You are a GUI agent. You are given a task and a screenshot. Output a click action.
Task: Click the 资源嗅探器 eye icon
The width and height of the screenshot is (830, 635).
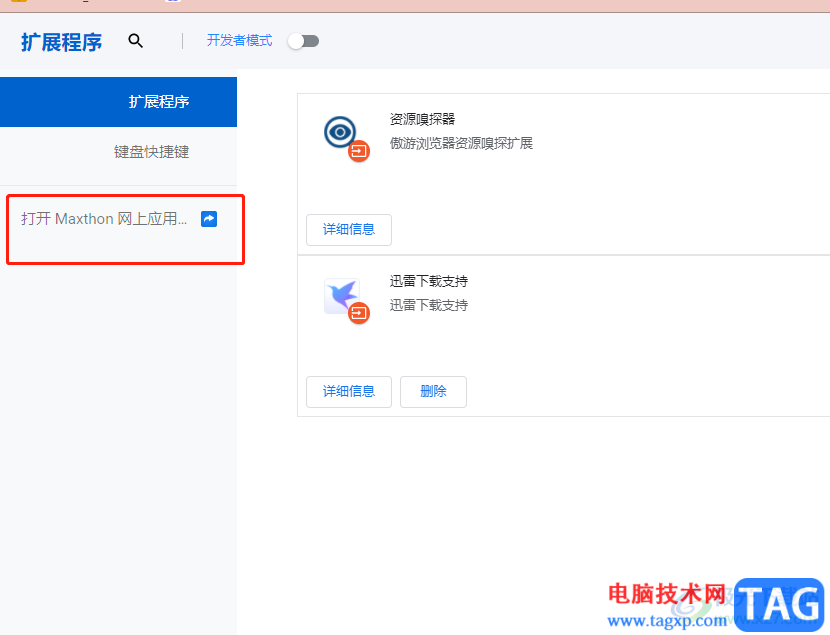pyautogui.click(x=340, y=132)
